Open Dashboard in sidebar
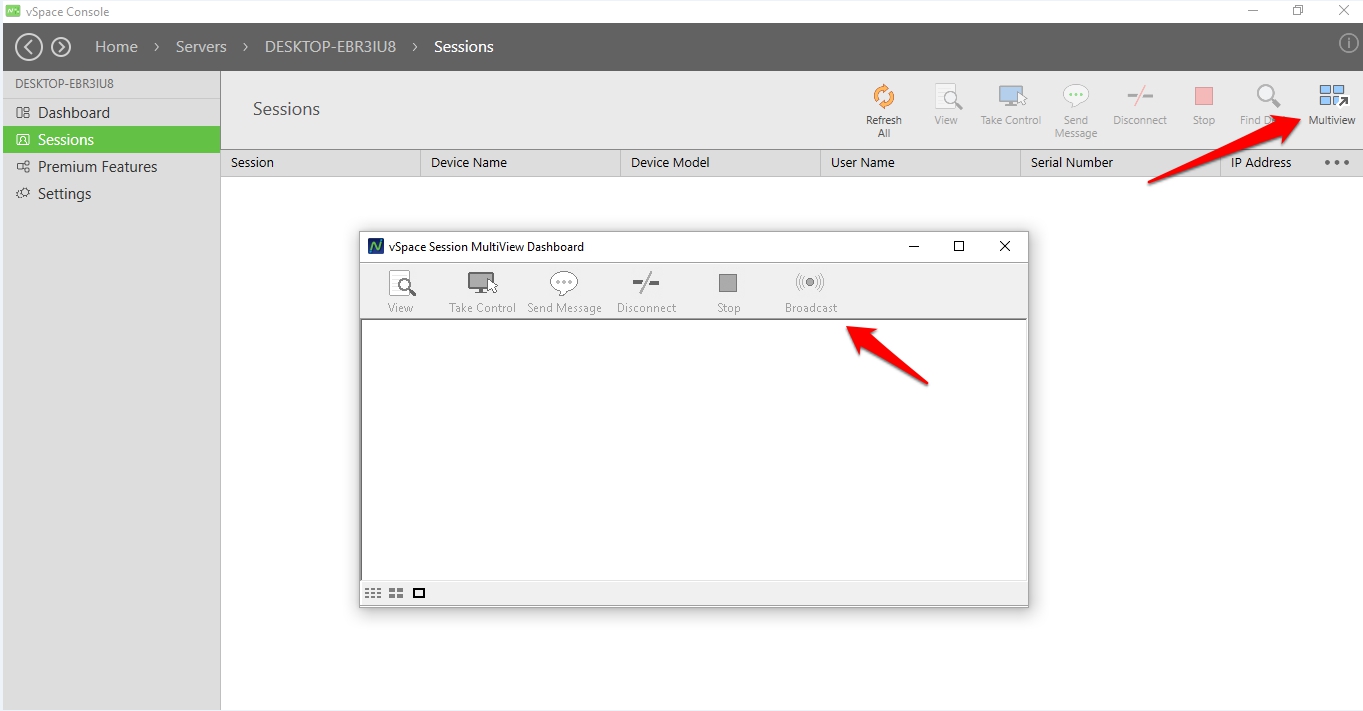This screenshot has height=711, width=1363. (111, 113)
